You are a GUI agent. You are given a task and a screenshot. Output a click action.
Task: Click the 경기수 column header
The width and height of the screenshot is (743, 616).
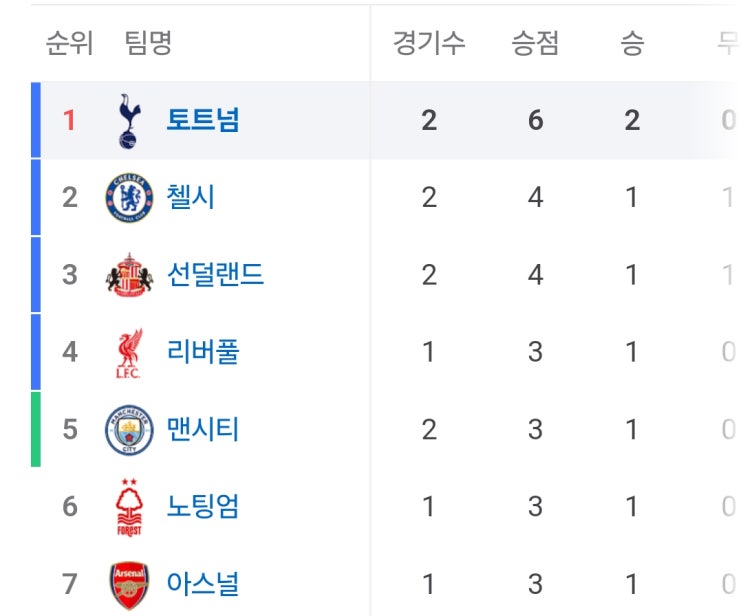[x=429, y=43]
